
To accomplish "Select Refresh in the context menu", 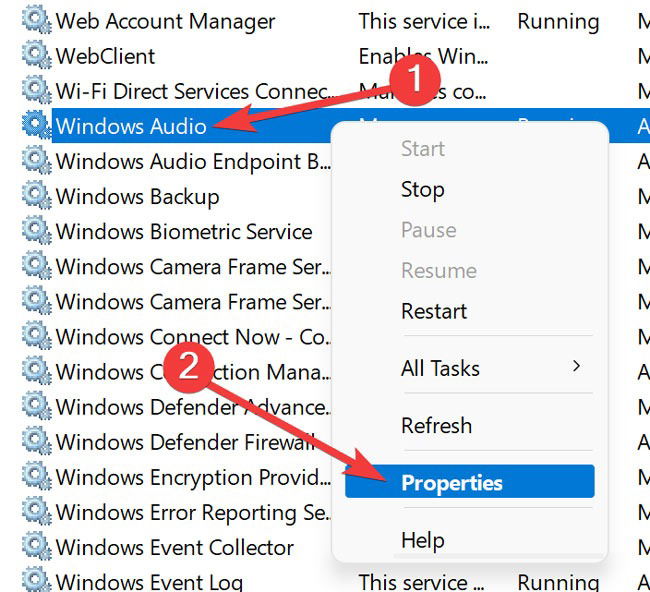I will click(437, 425).
